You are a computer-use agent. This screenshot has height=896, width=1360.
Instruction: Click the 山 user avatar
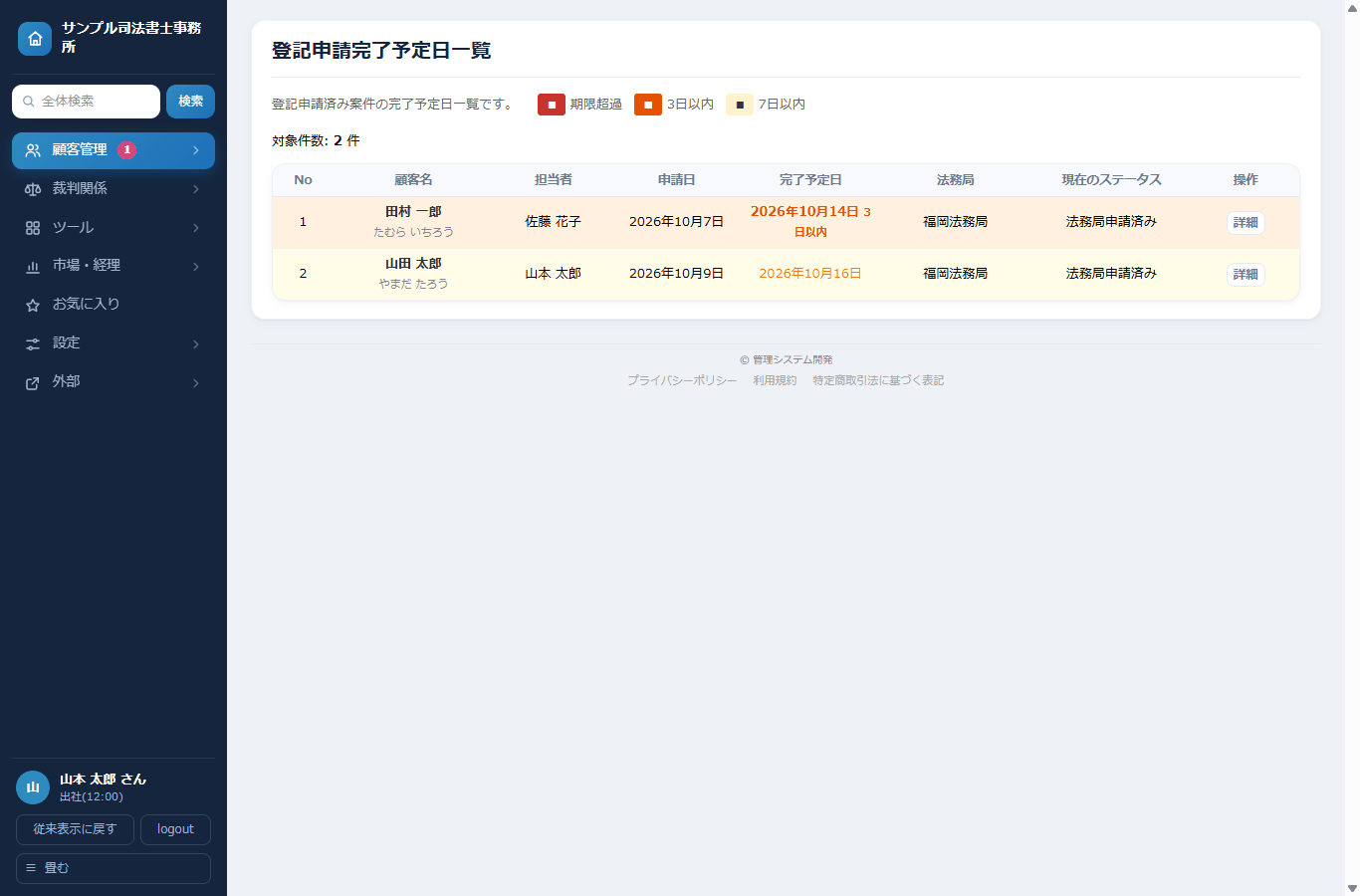tap(33, 787)
